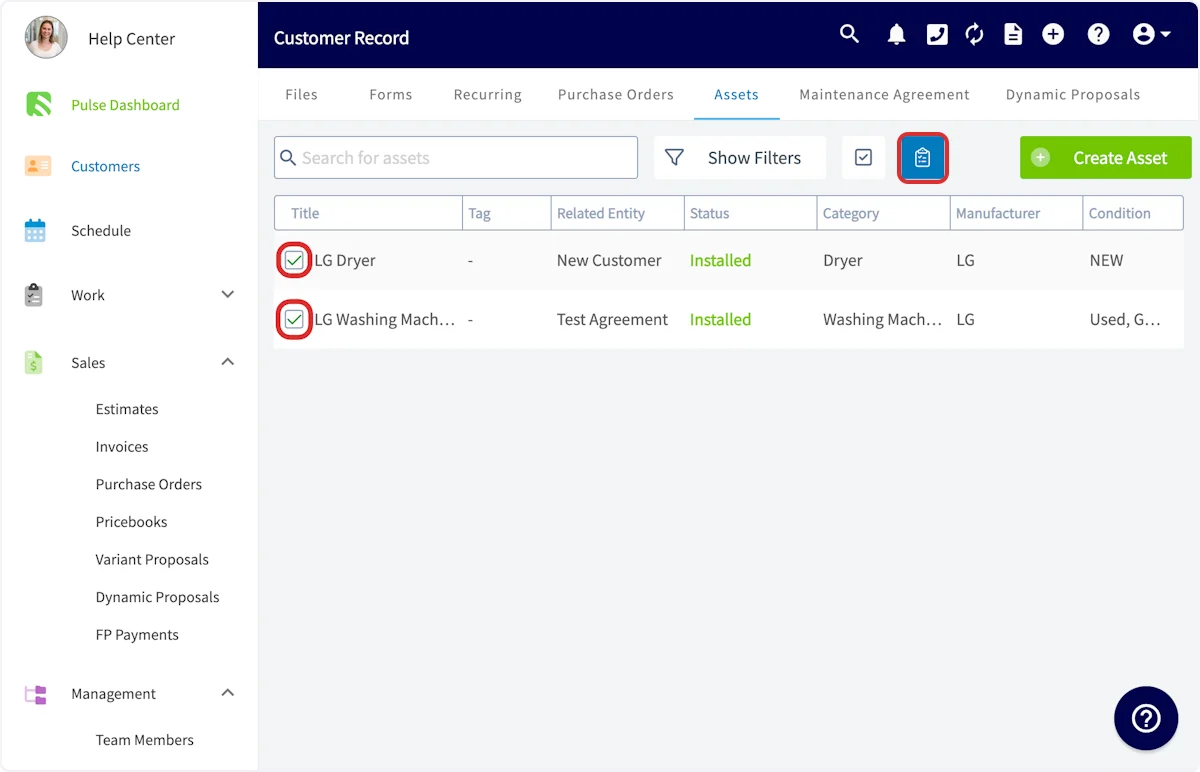
Task: Click Installed status in LG Dryer row
Action: (720, 261)
